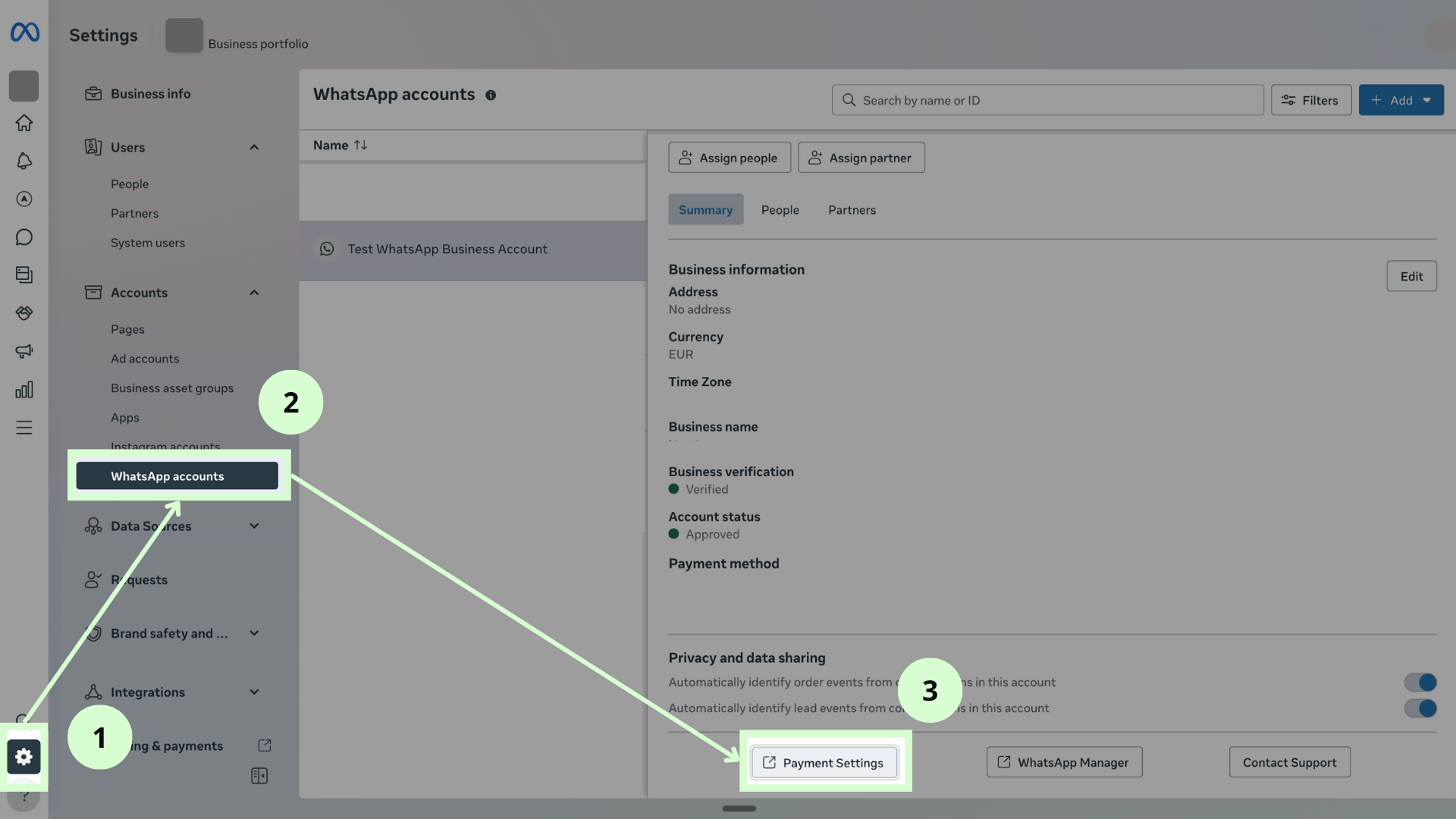1456x819 pixels.
Task: Open the megaphone ads icon
Action: (24, 351)
